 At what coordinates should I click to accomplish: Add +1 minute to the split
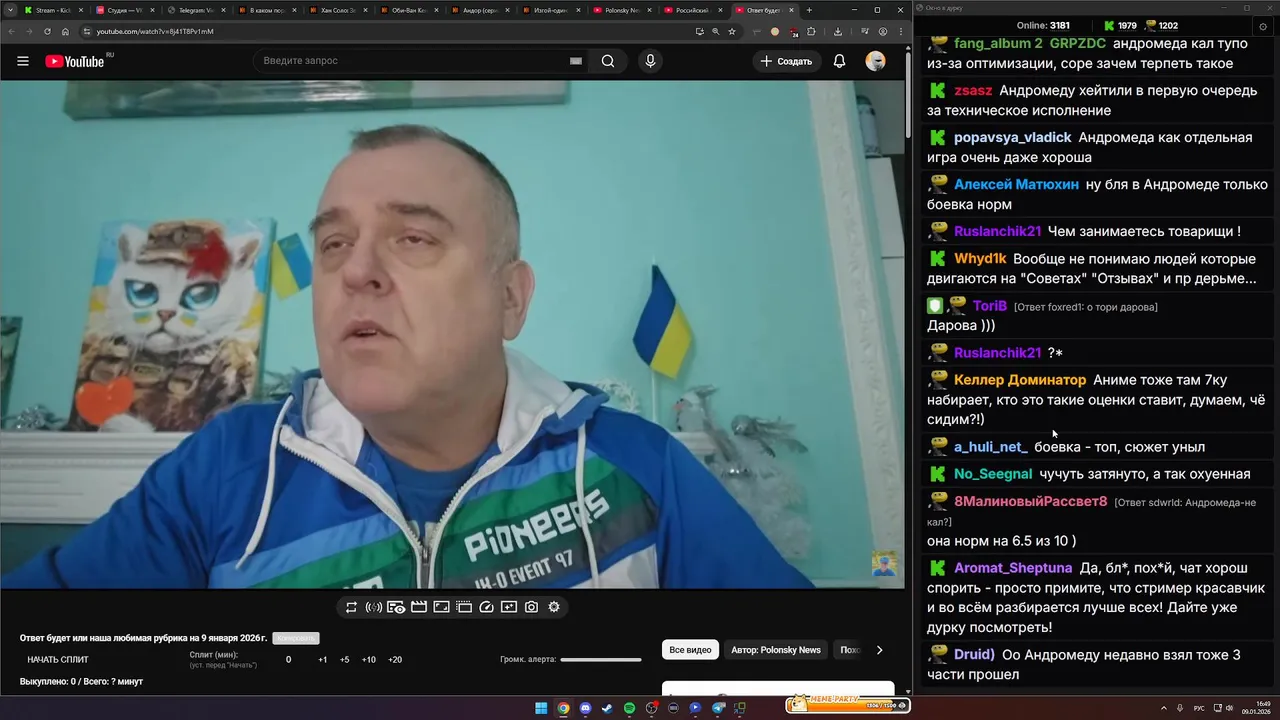click(x=322, y=660)
